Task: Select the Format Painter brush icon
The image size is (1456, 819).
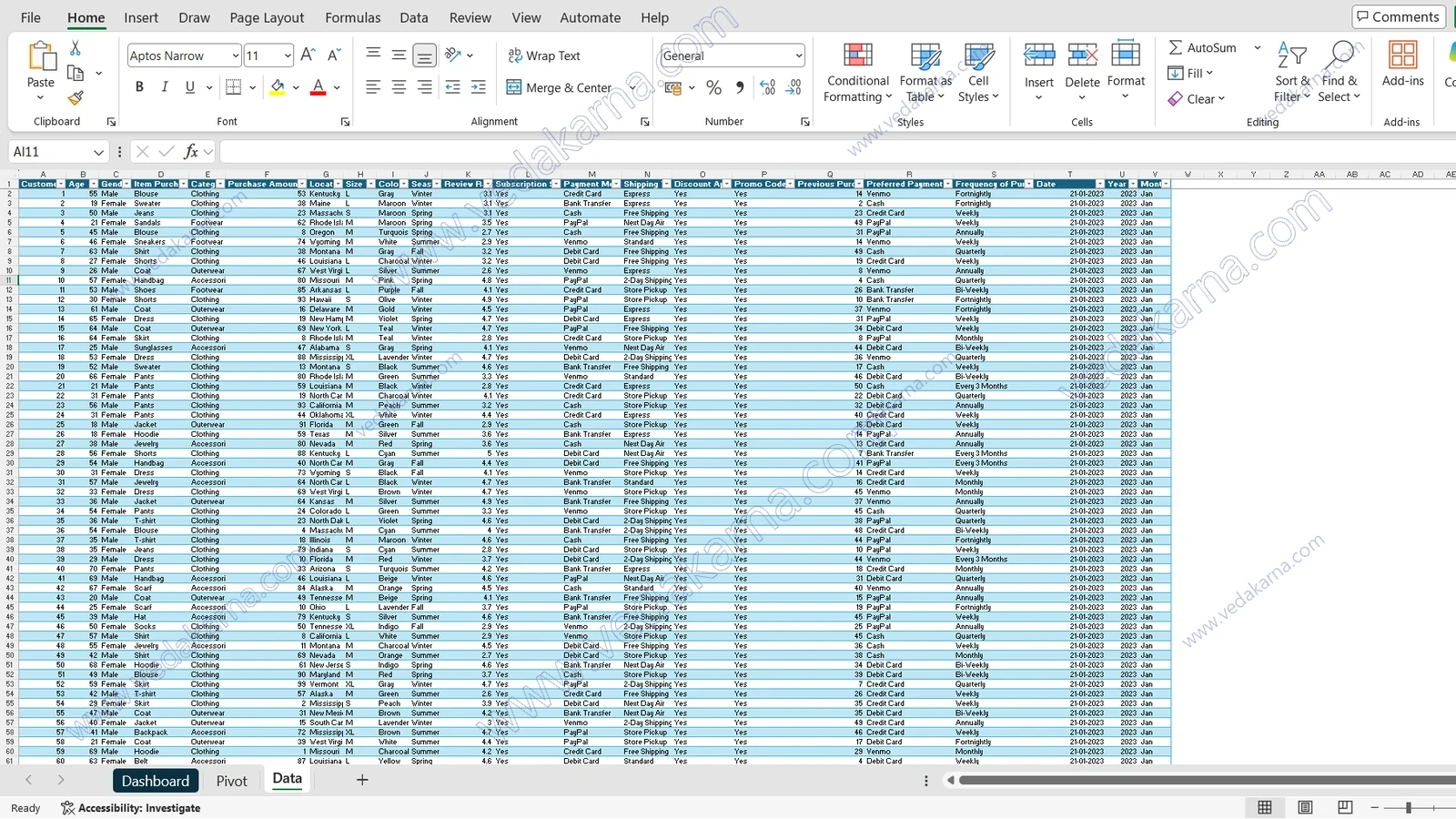Action: pyautogui.click(x=76, y=97)
